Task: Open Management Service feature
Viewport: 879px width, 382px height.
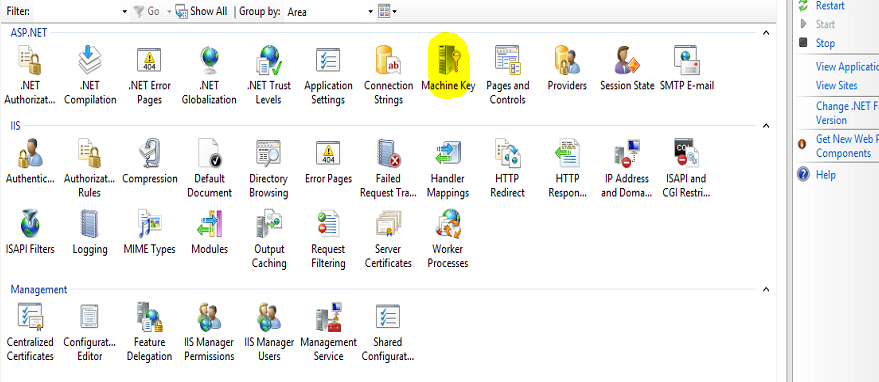Action: coord(328,333)
